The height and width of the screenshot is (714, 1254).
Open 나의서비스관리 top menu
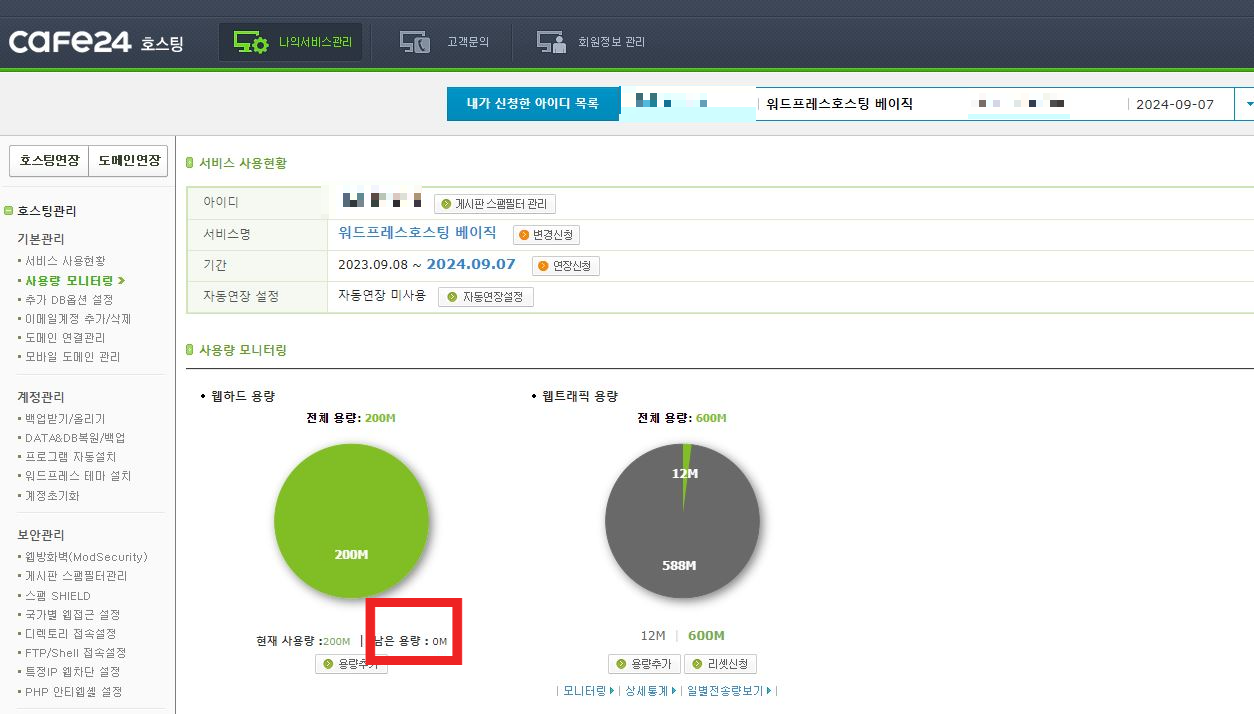[x=291, y=42]
